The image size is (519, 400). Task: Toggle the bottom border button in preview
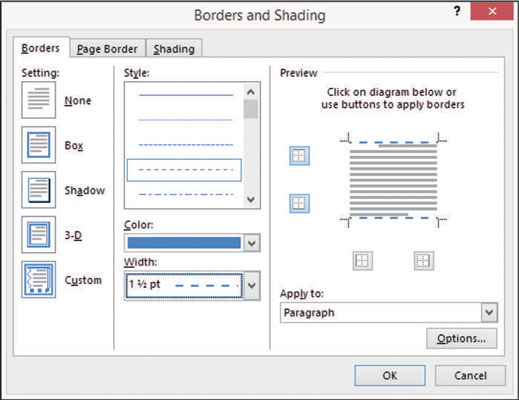(299, 203)
